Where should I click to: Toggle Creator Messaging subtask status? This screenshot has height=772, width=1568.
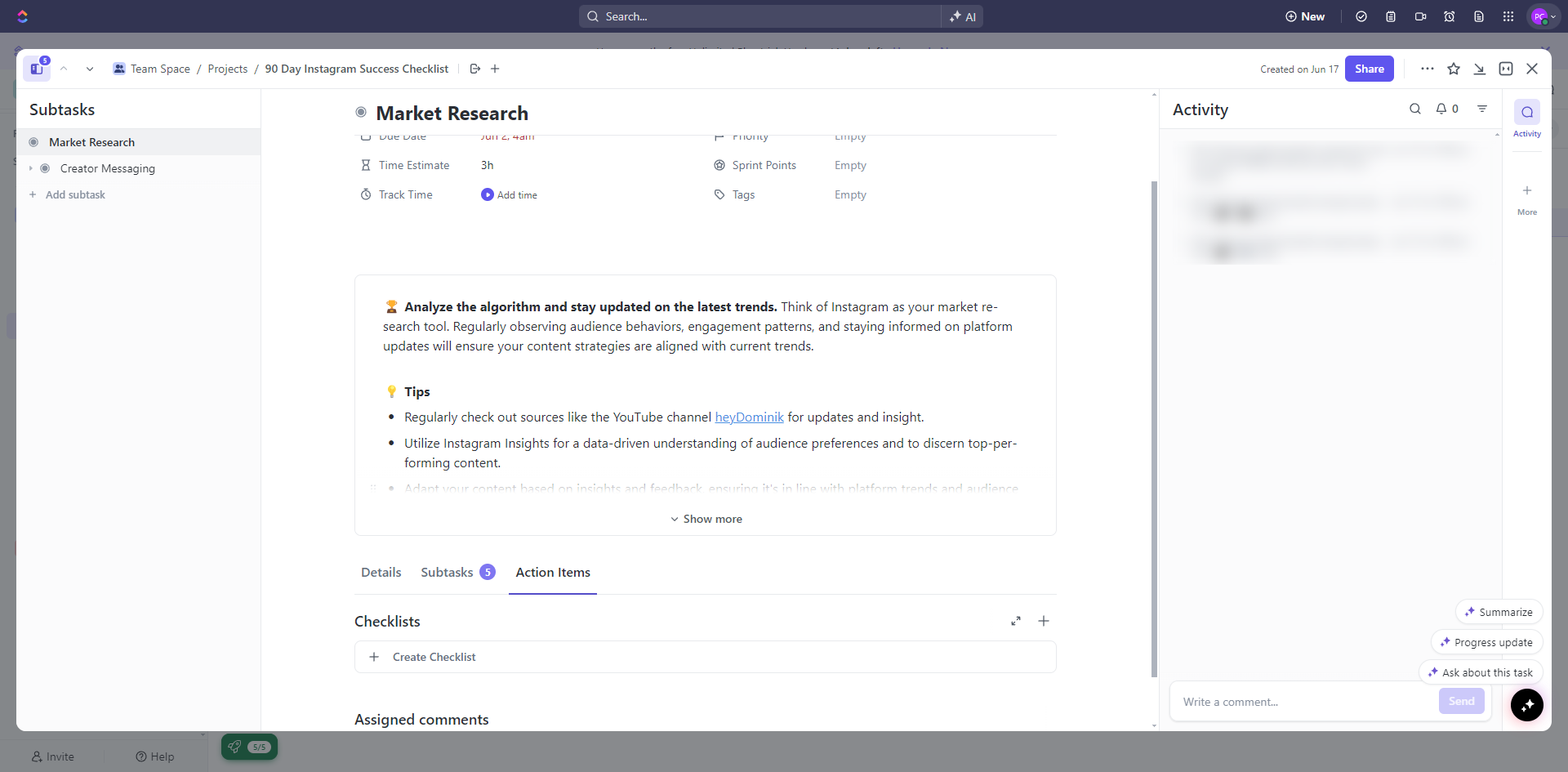(x=45, y=168)
